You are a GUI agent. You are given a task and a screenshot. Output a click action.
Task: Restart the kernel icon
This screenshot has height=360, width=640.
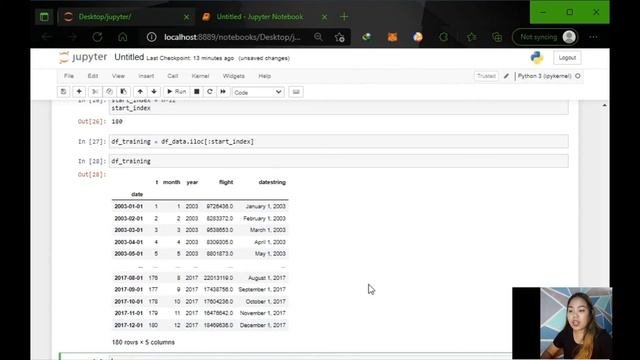click(x=210, y=92)
